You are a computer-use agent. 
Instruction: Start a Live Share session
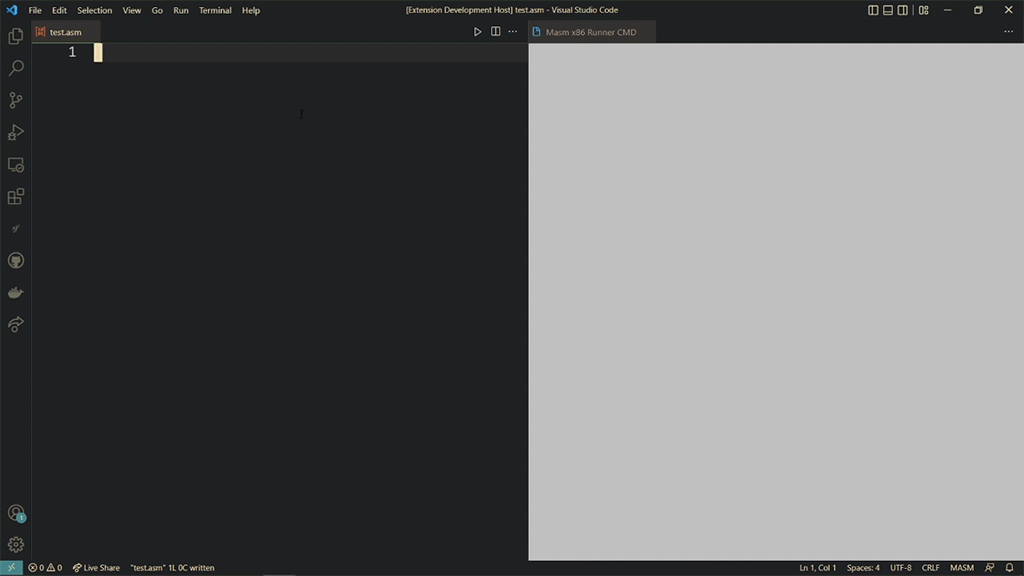tap(96, 568)
